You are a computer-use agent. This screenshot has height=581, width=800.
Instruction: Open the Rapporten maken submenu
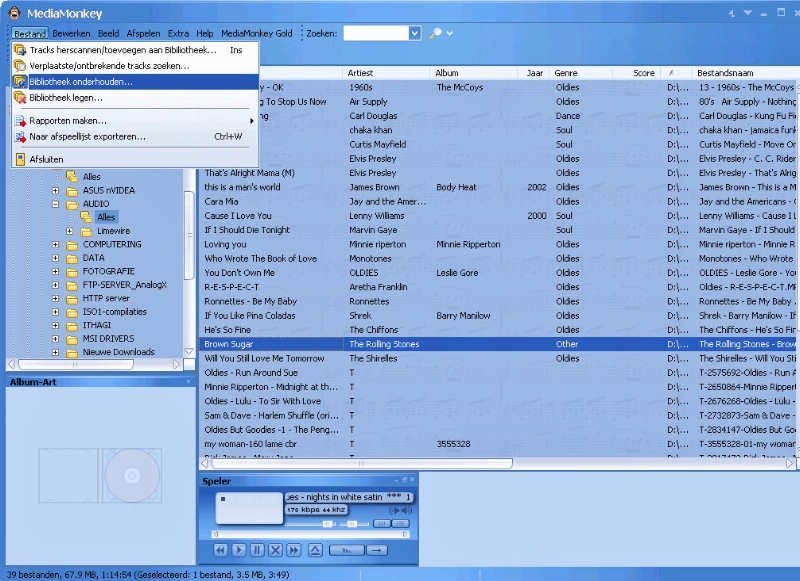(x=135, y=121)
